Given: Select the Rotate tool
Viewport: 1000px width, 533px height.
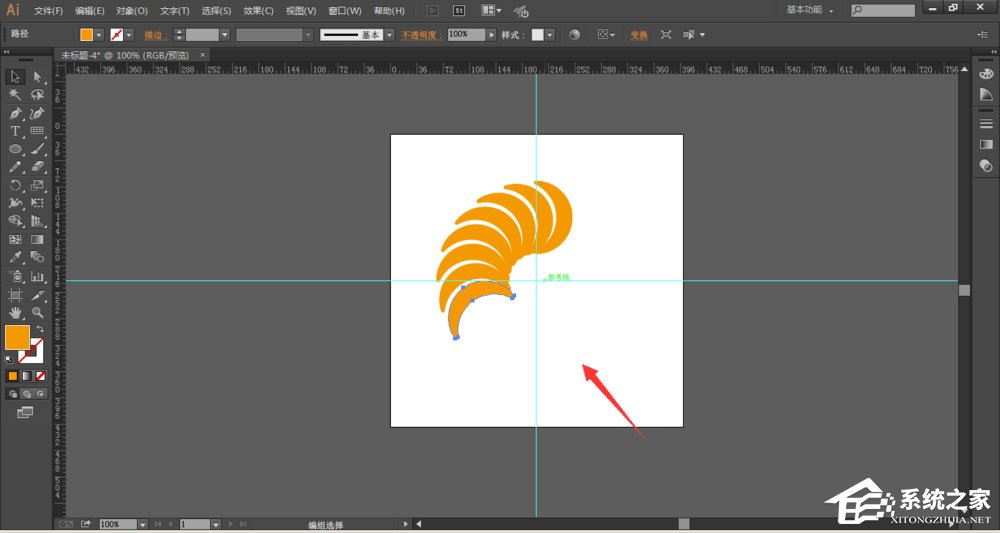Looking at the screenshot, I should tap(16, 185).
